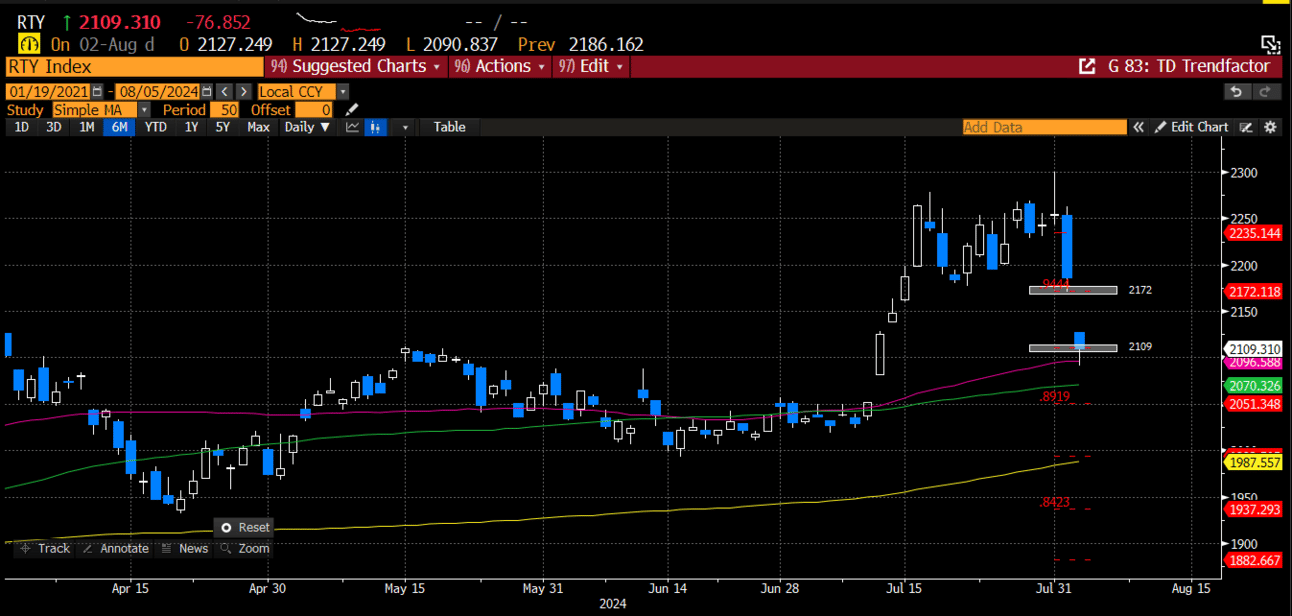Select the 5Y time range
Image resolution: width=1292 pixels, height=616 pixels.
(223, 127)
